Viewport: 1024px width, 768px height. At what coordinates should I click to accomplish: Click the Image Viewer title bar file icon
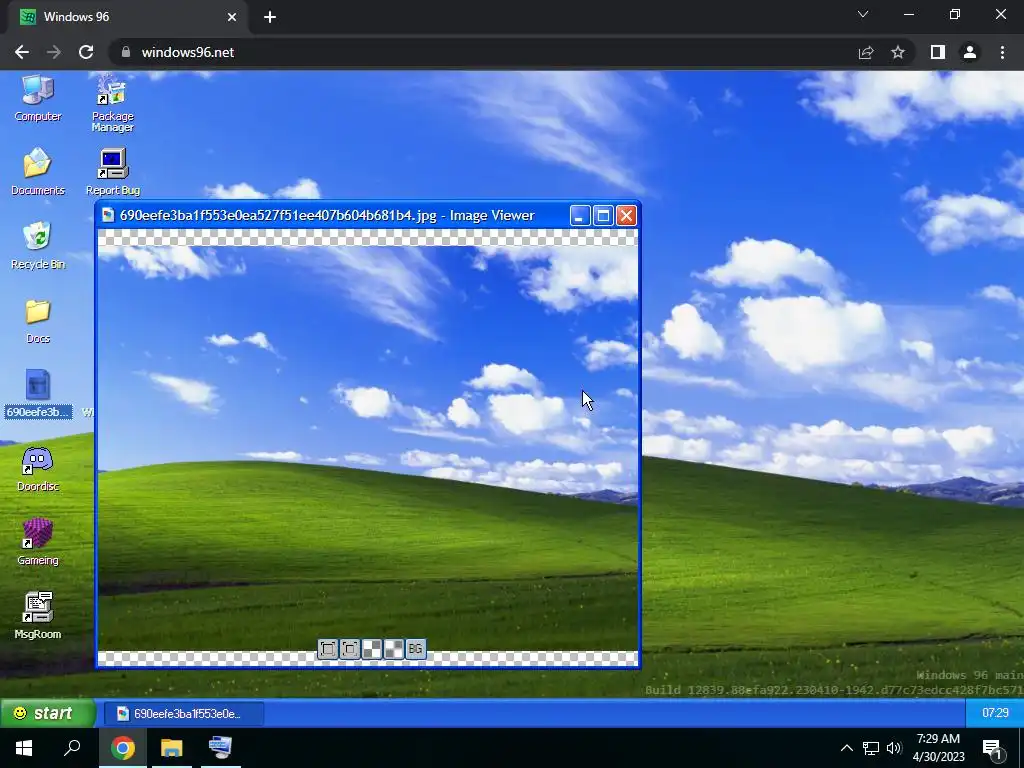108,216
